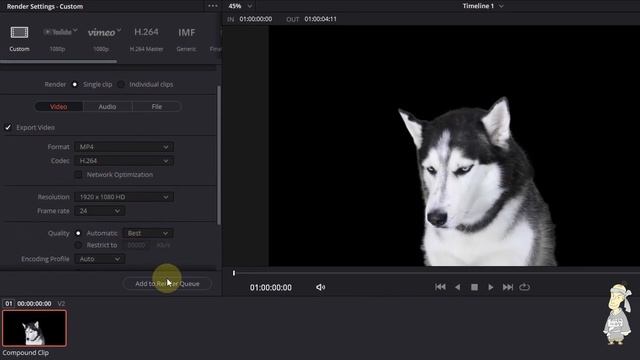Click Add to Render Queue button
This screenshot has width=640, height=360.
click(x=167, y=284)
